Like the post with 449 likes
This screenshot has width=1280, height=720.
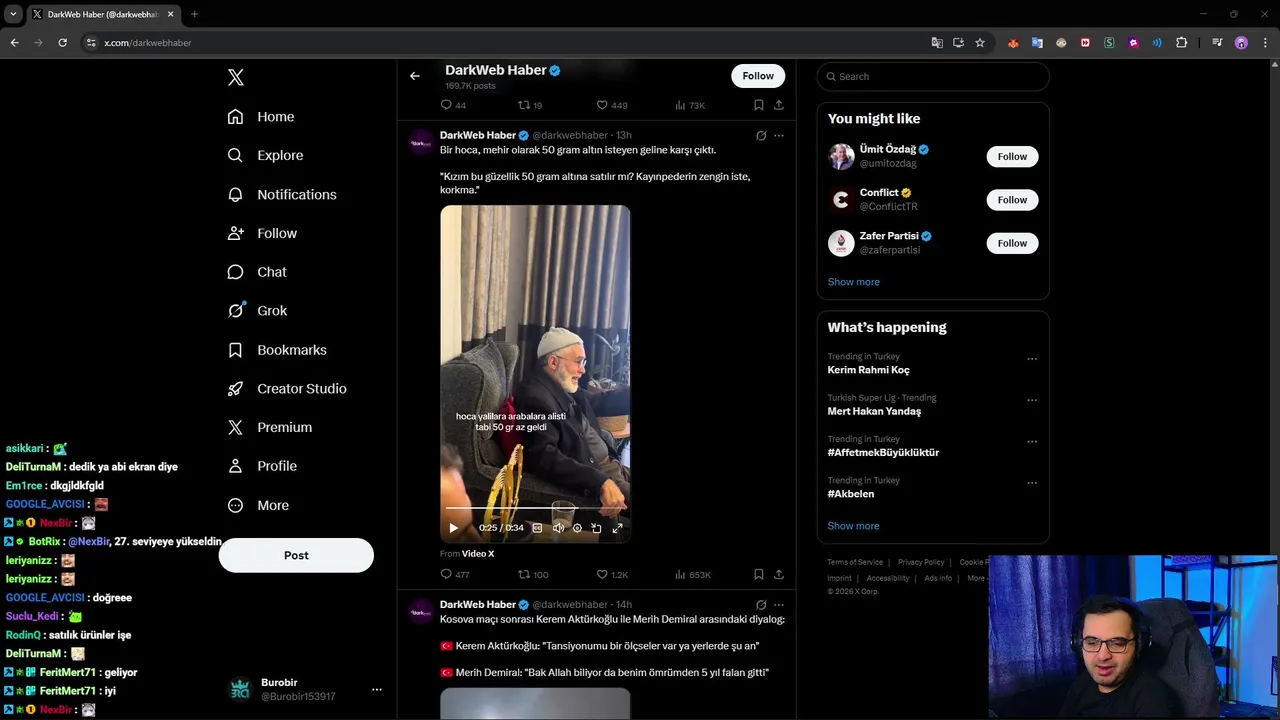click(x=612, y=105)
